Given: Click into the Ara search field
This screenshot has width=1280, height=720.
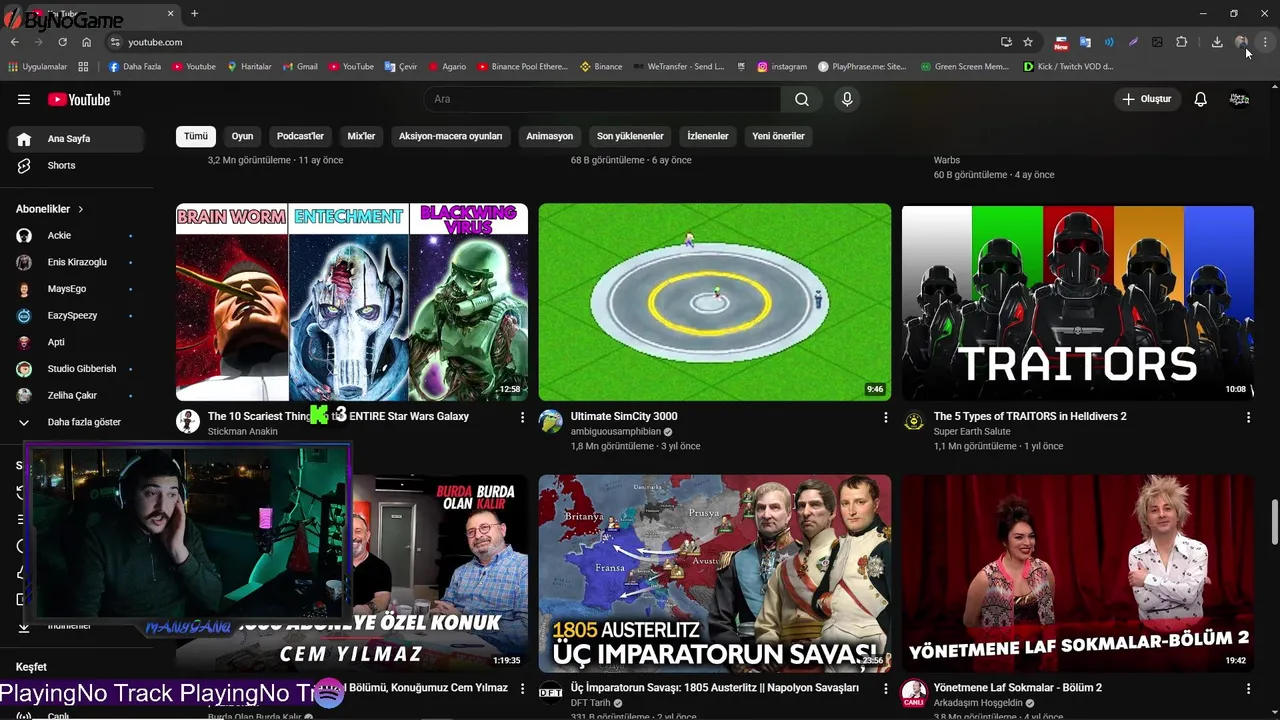Looking at the screenshot, I should [x=602, y=99].
